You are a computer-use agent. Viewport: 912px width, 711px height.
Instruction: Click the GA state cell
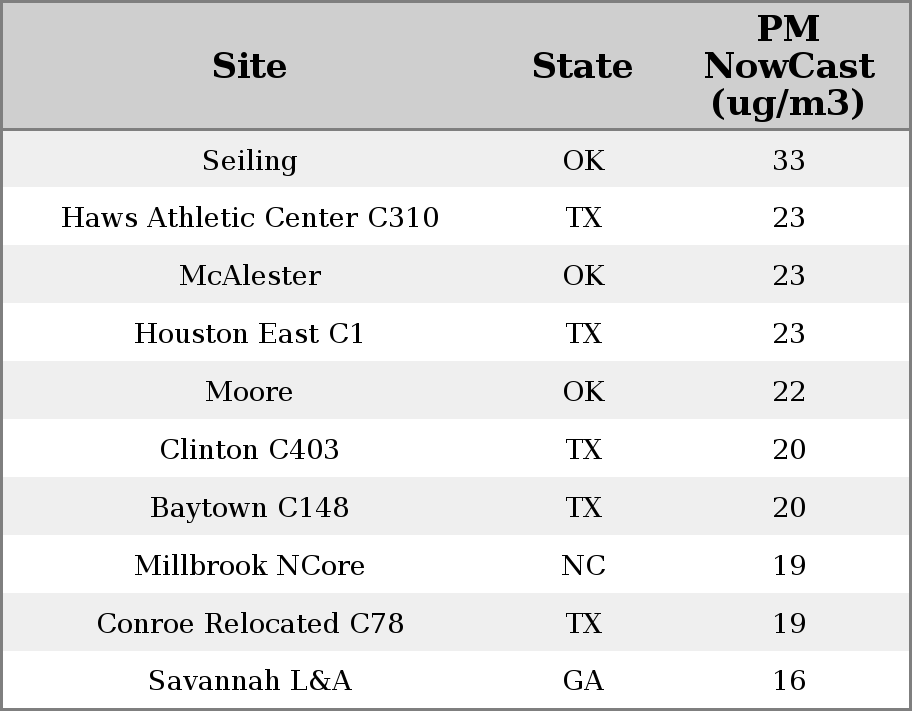583,680
